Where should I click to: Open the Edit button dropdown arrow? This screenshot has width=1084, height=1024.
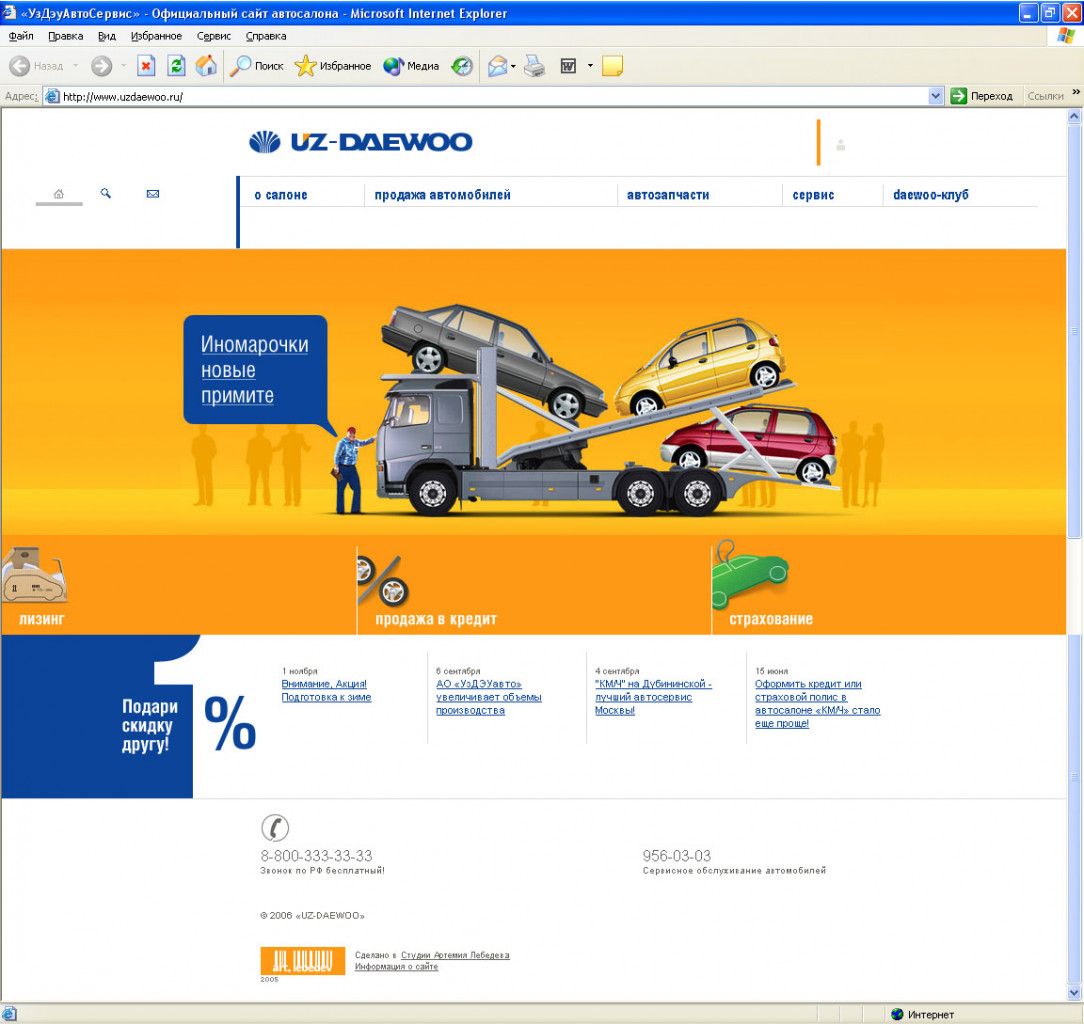[590, 66]
